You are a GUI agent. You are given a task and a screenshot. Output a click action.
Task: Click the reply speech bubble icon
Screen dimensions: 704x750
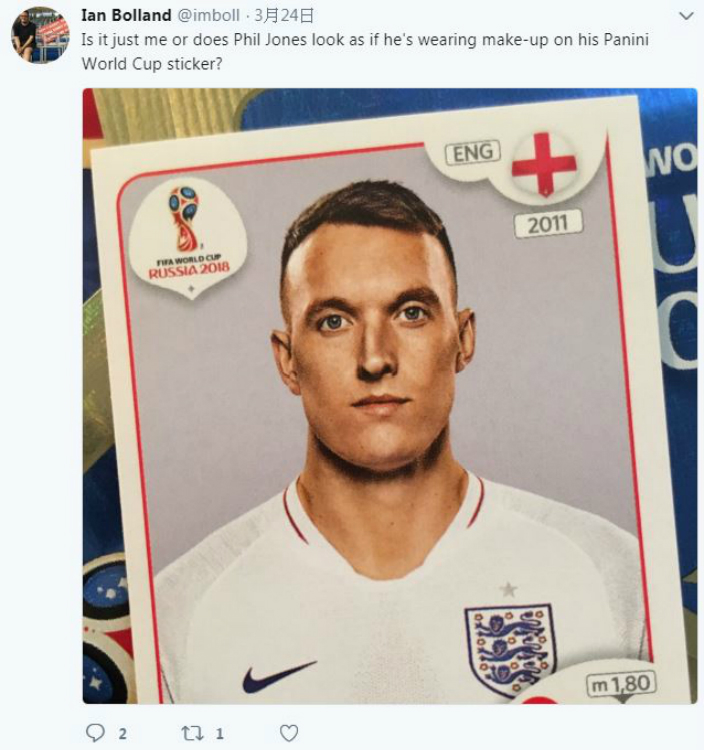point(95,733)
